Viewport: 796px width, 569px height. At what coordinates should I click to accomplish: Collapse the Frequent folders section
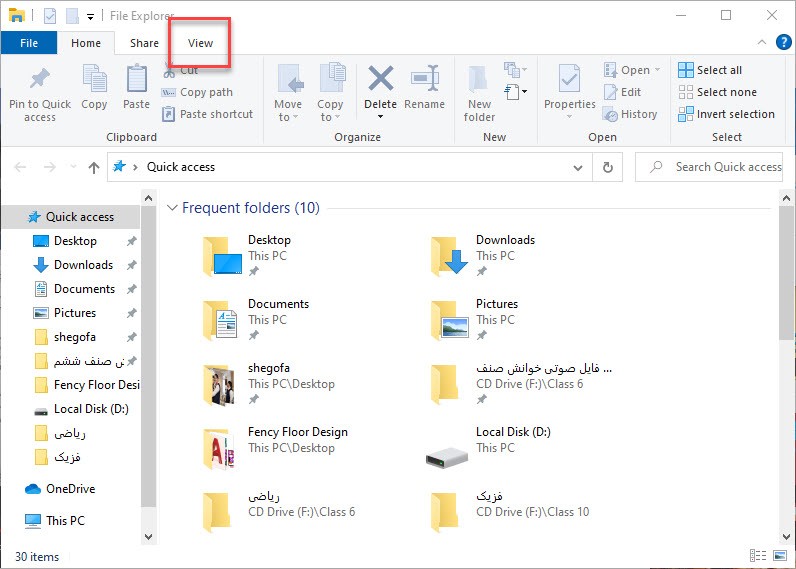(172, 208)
